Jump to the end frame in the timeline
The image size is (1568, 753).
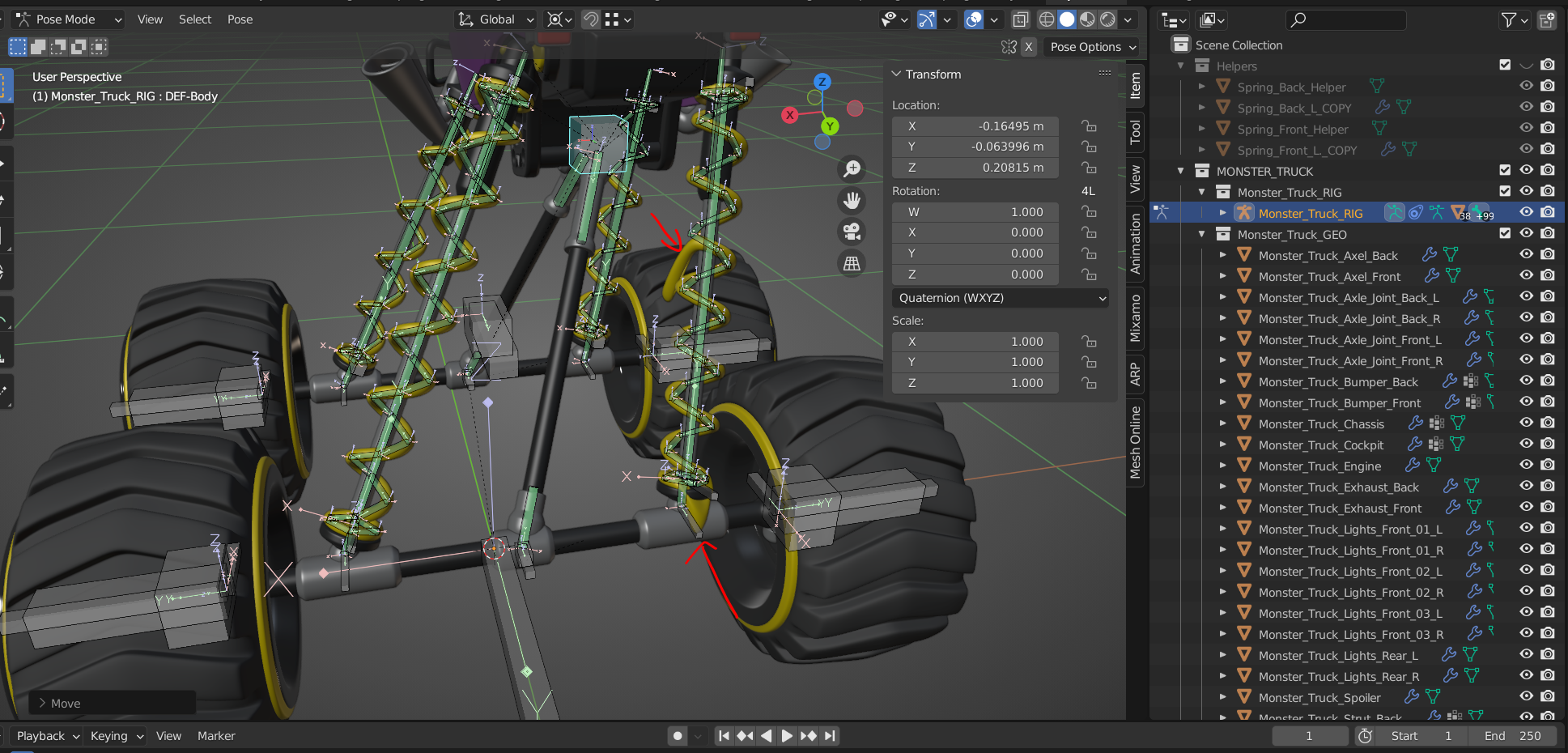[830, 736]
